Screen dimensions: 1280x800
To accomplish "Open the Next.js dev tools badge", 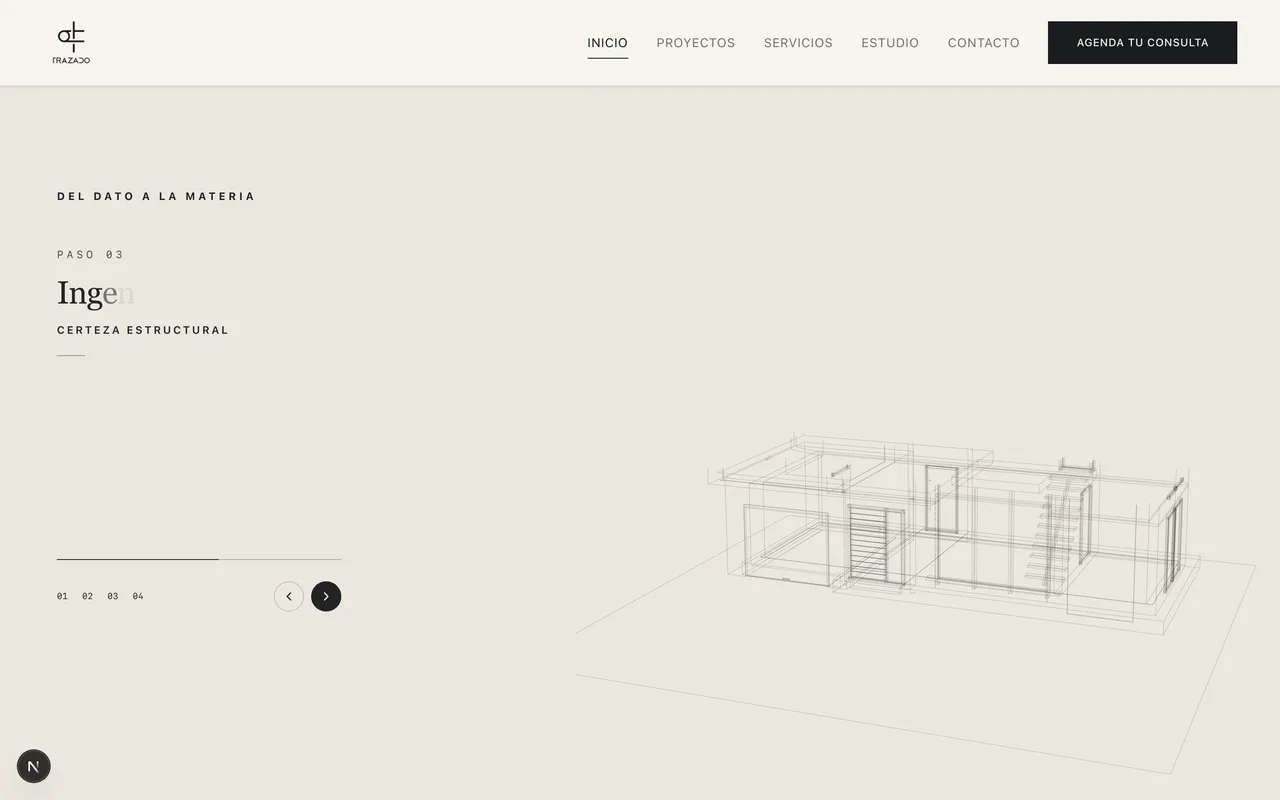I will 34,766.
